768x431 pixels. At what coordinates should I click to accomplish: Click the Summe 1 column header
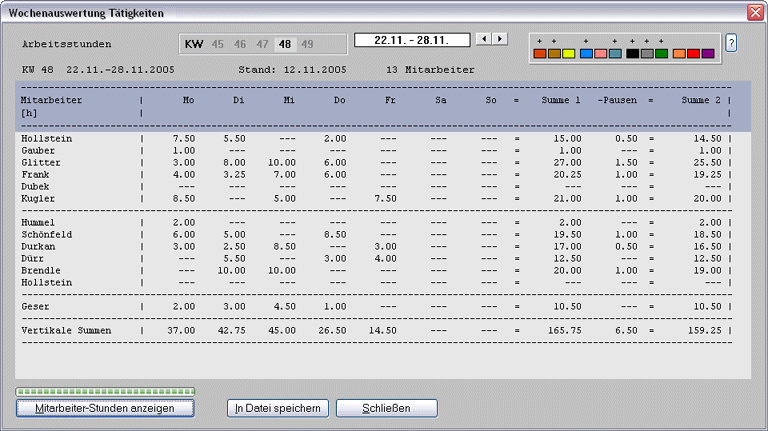pos(561,100)
